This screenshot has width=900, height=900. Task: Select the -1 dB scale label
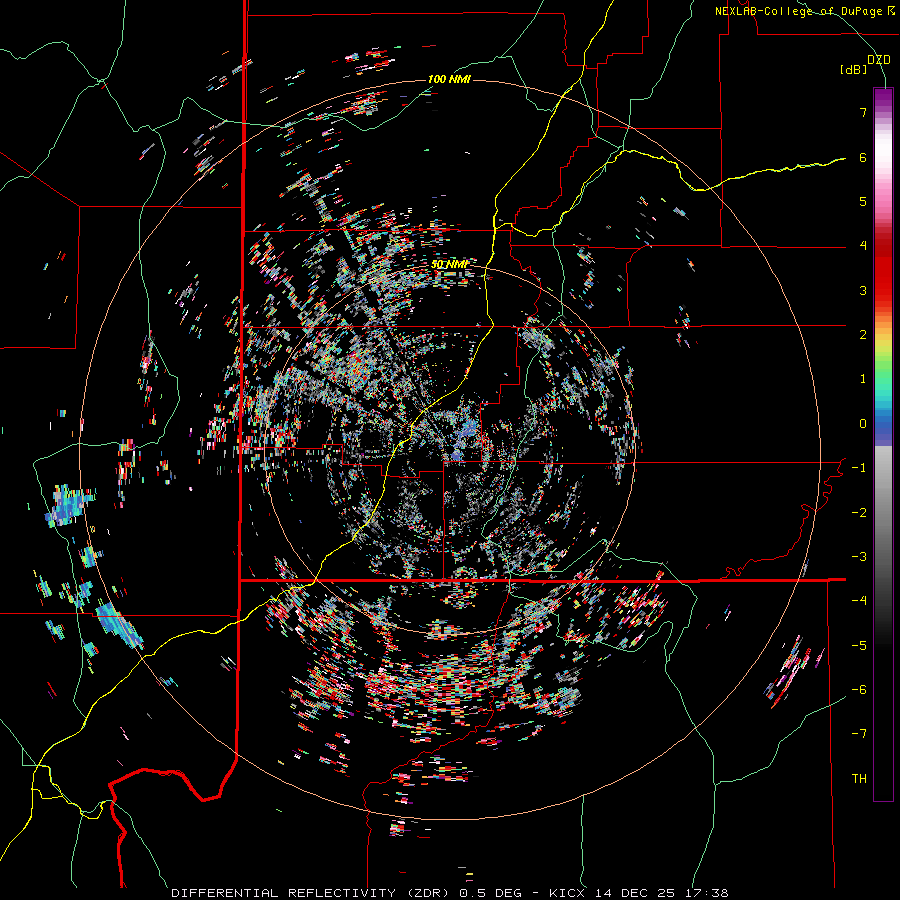(x=859, y=468)
